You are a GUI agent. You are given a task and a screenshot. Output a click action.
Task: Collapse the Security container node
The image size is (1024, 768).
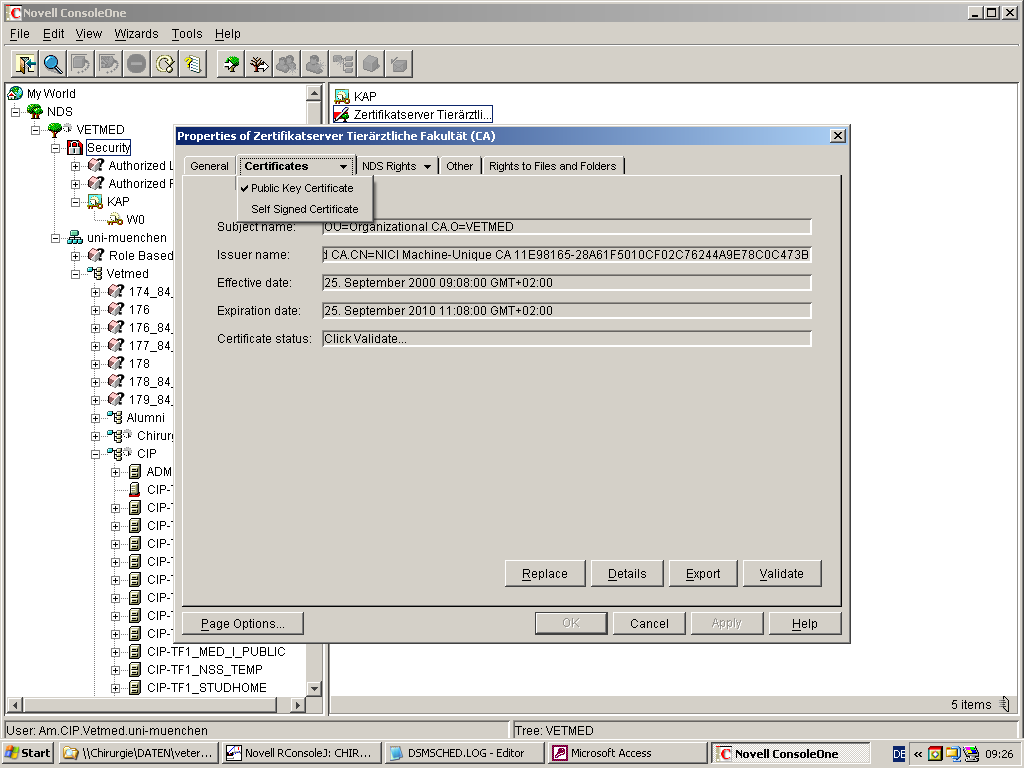point(56,148)
